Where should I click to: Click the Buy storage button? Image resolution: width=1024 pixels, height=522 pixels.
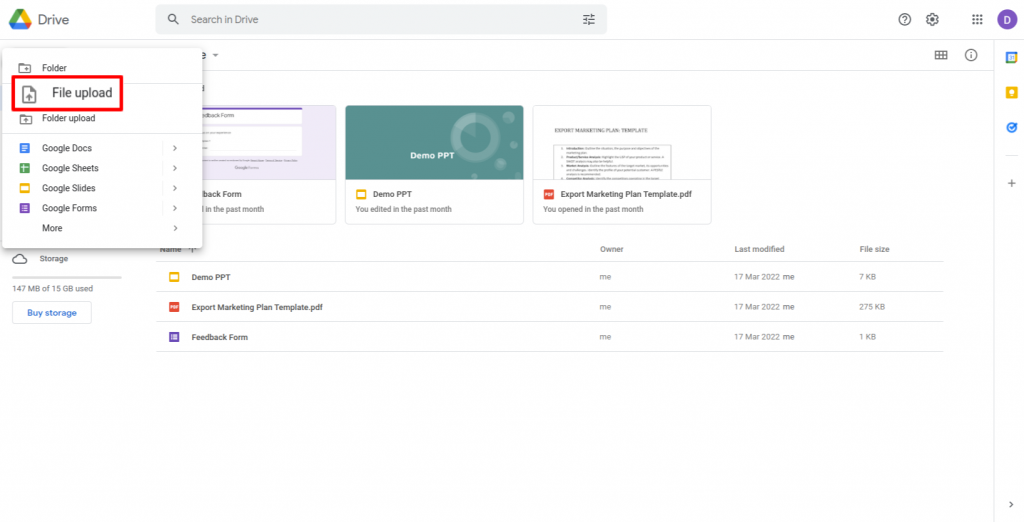(51, 313)
